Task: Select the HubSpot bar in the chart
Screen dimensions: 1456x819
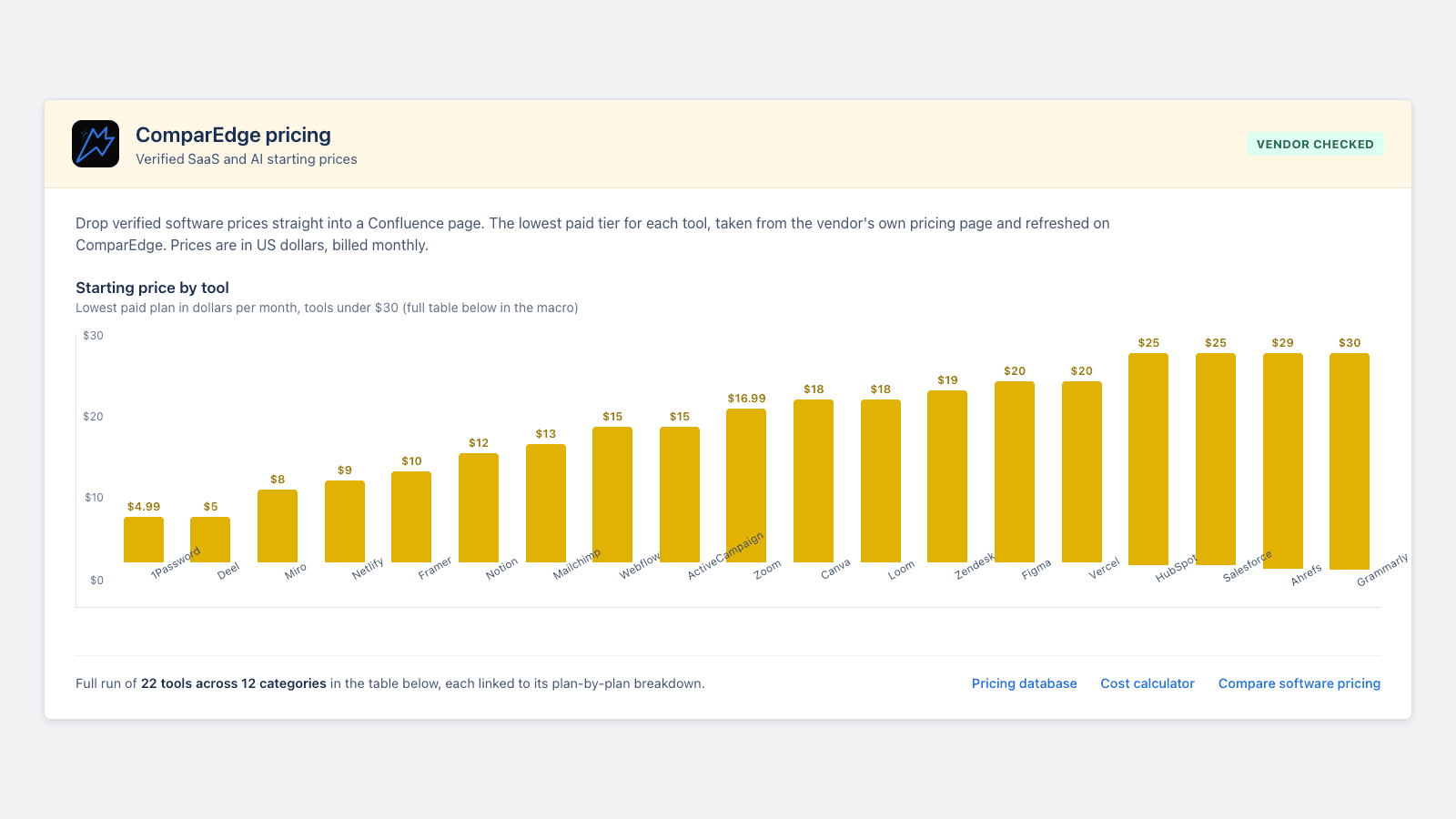Action: coord(1148,459)
